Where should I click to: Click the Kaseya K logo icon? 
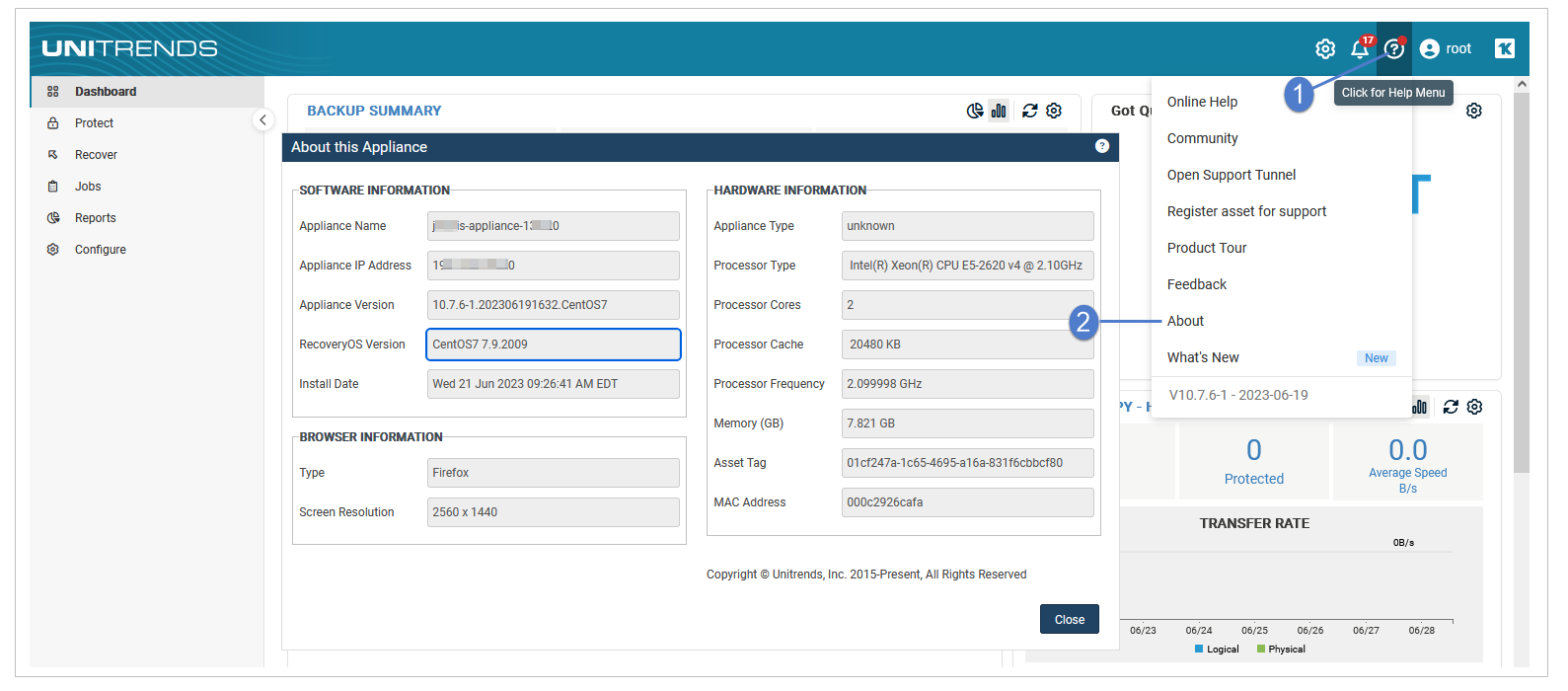pos(1505,48)
